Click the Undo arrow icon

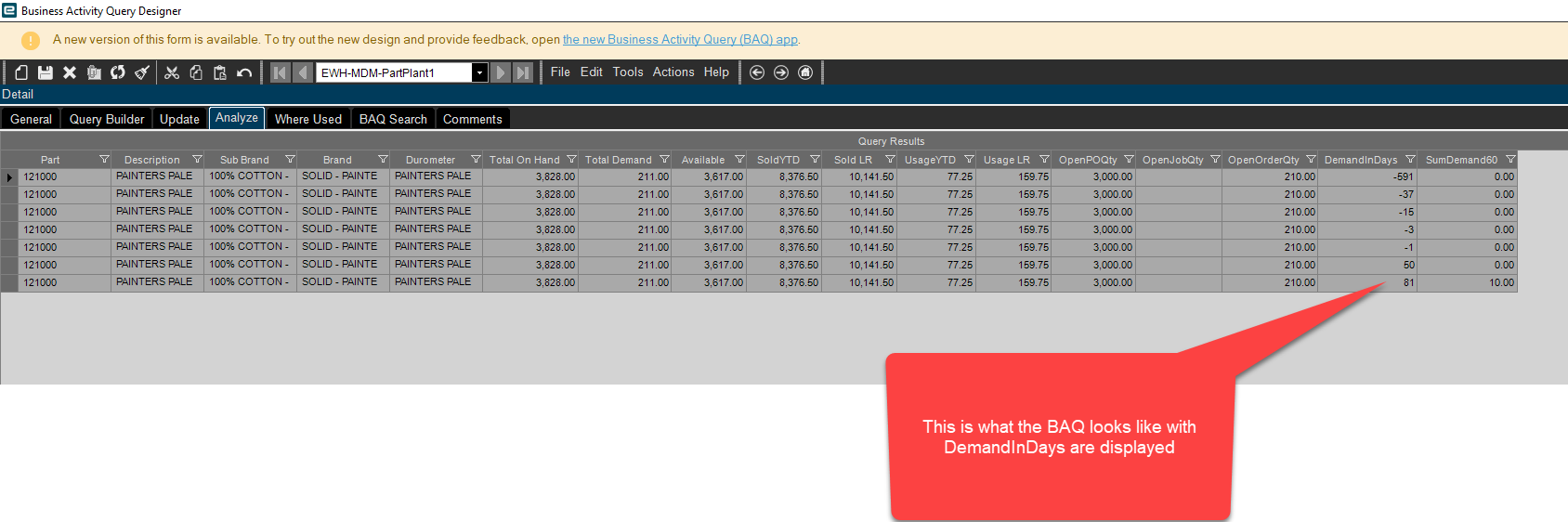click(244, 72)
